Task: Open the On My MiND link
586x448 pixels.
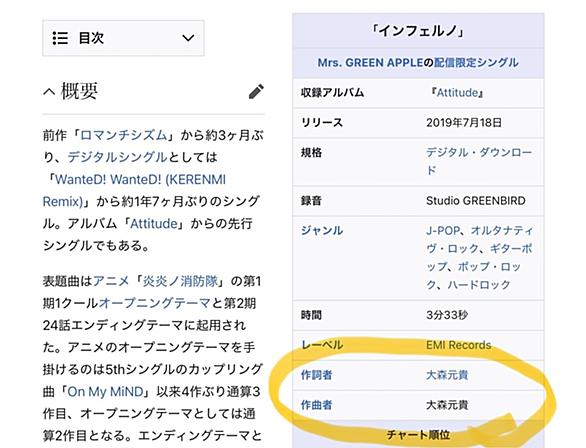Action: point(105,392)
